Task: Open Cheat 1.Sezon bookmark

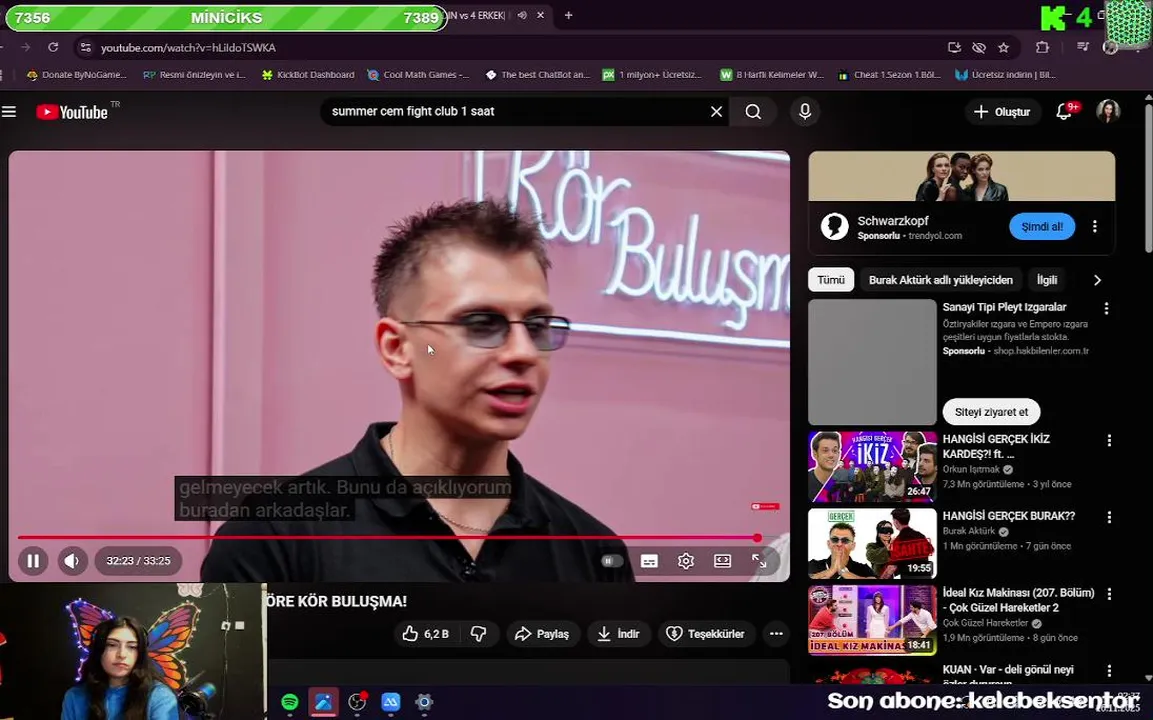Action: (x=890, y=75)
